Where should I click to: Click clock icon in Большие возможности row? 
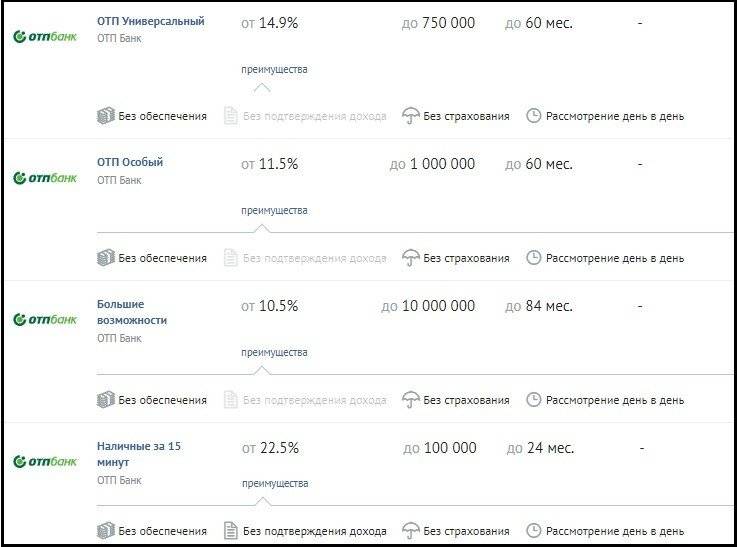tap(533, 400)
